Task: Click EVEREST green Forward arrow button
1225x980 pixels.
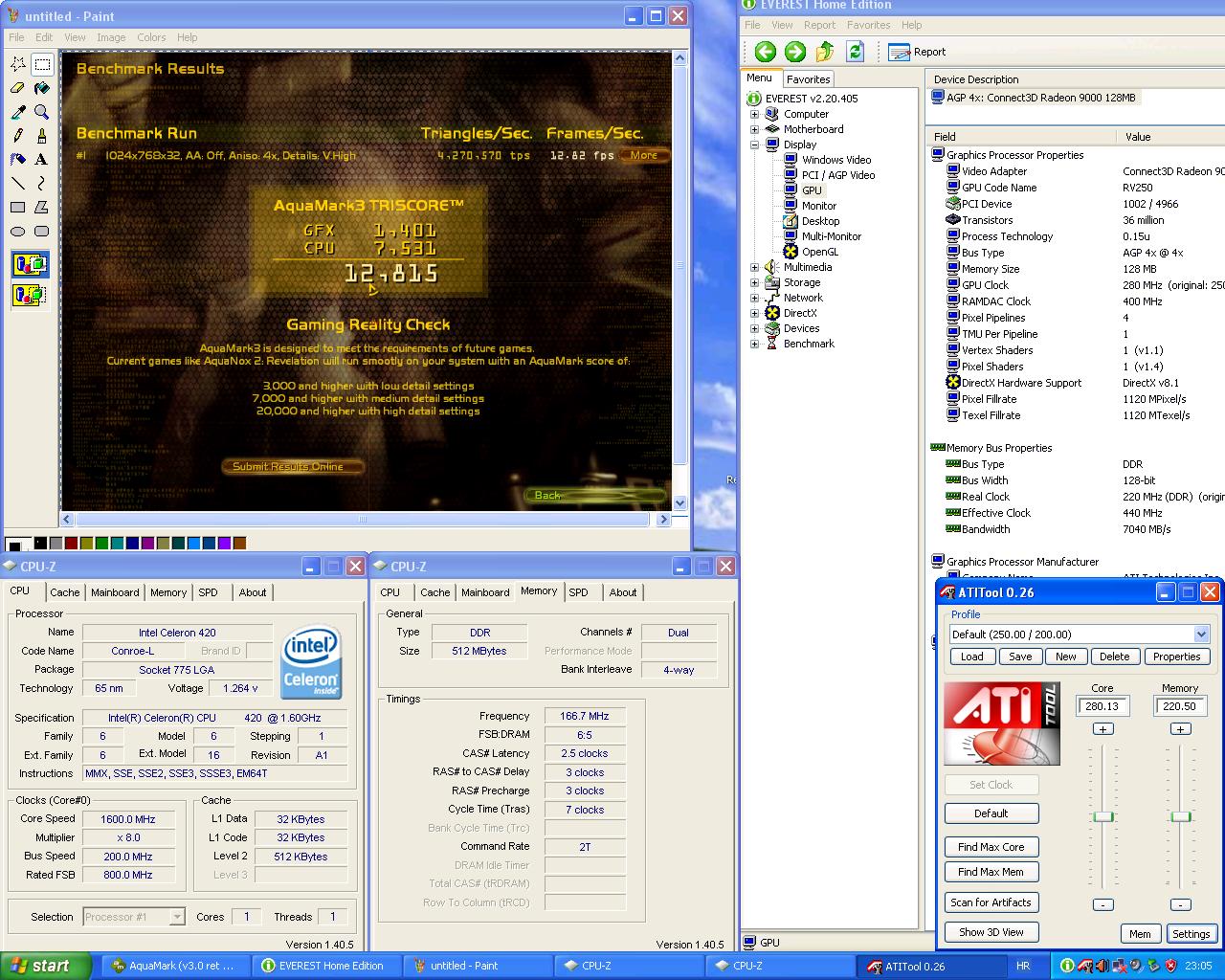Action: click(x=795, y=52)
